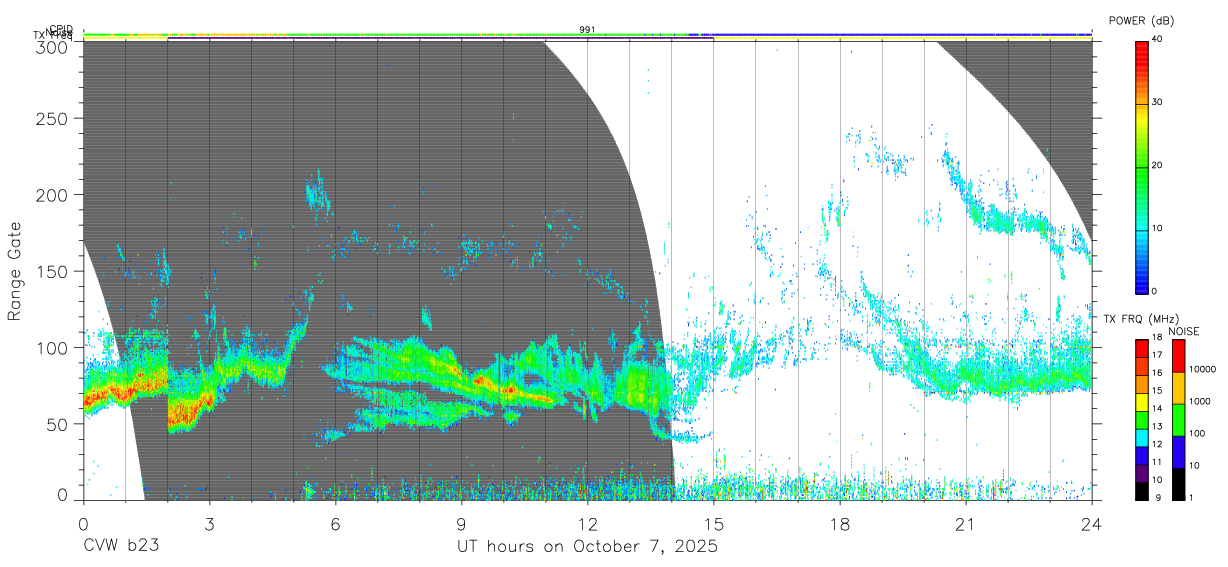
Task: Click the 21 tick on UT hours axis
Action: click(966, 524)
